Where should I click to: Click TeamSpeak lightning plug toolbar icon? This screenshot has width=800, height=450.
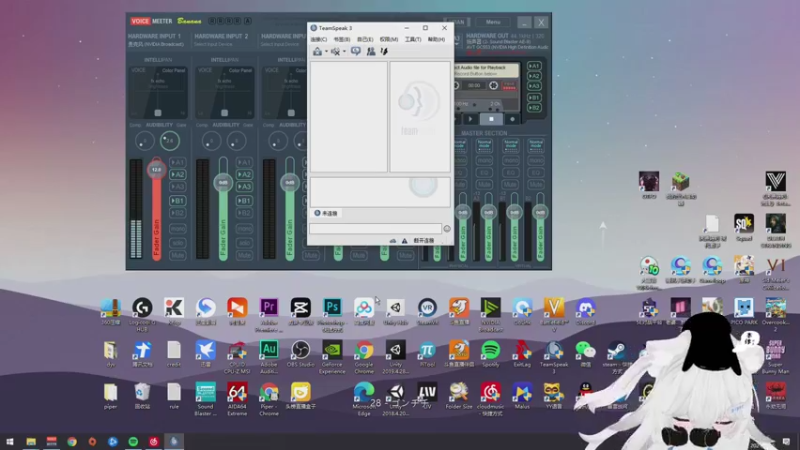tap(384, 52)
